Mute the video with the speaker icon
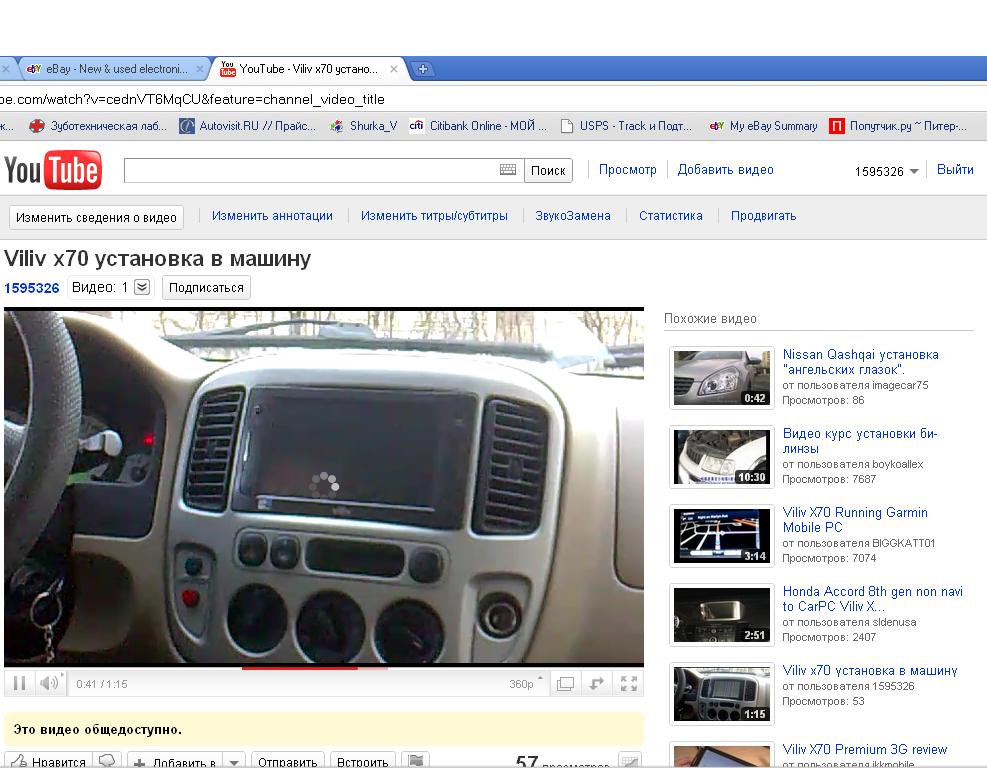This screenshot has height=768, width=987. 48,684
